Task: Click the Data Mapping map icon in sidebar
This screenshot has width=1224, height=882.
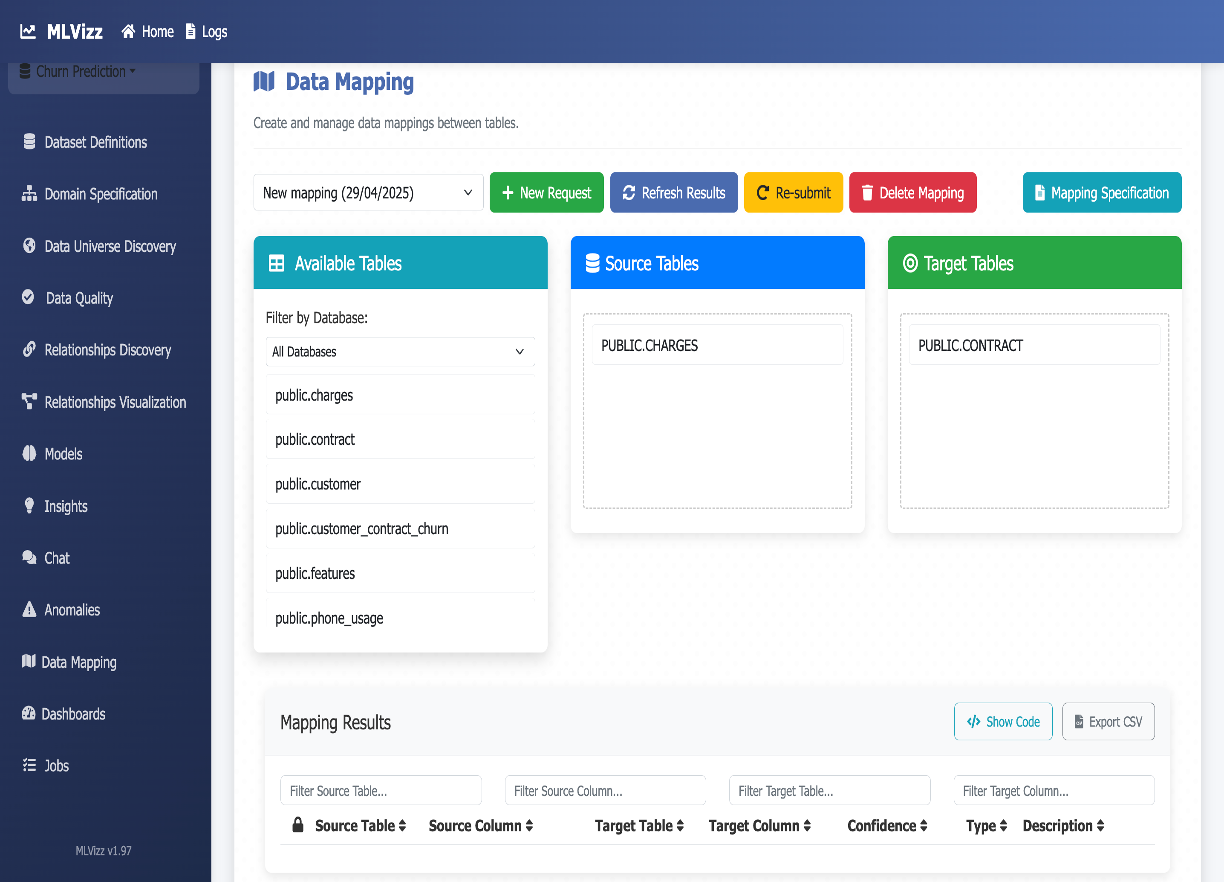Action: tap(28, 662)
